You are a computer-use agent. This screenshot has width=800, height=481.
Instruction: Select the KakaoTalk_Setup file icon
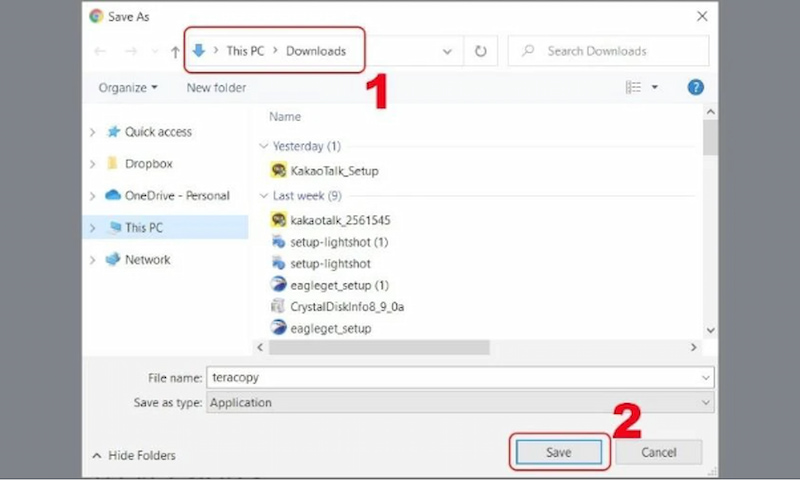click(279, 171)
